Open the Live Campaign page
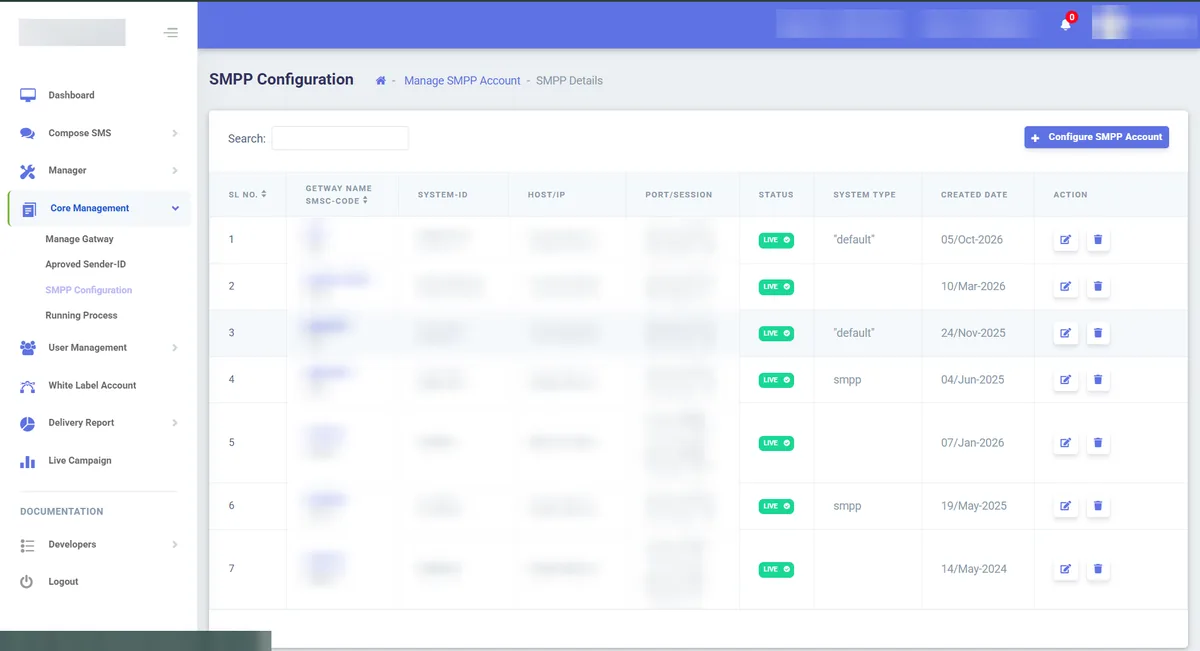This screenshot has width=1200, height=651. point(80,461)
